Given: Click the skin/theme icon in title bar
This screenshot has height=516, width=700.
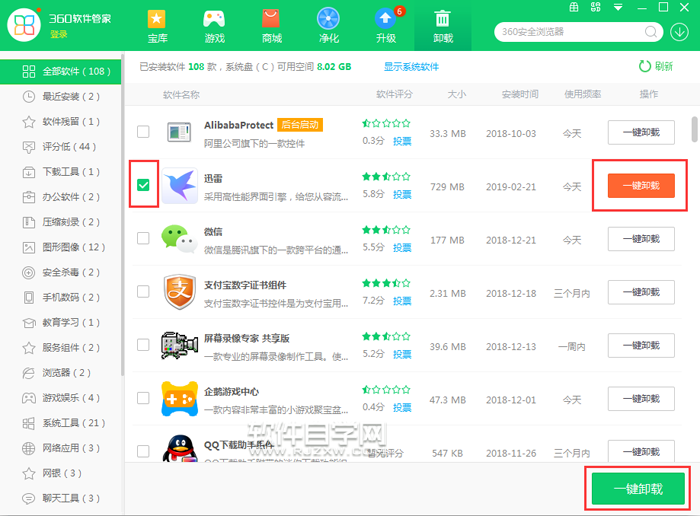Looking at the screenshot, I should pyautogui.click(x=596, y=7).
